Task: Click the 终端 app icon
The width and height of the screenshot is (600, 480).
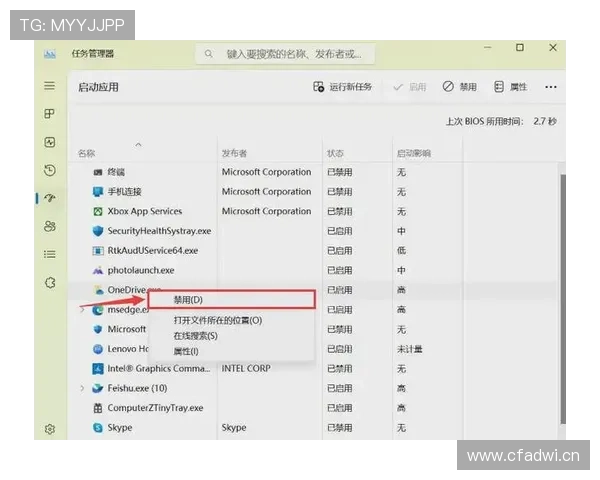Action: click(98, 172)
